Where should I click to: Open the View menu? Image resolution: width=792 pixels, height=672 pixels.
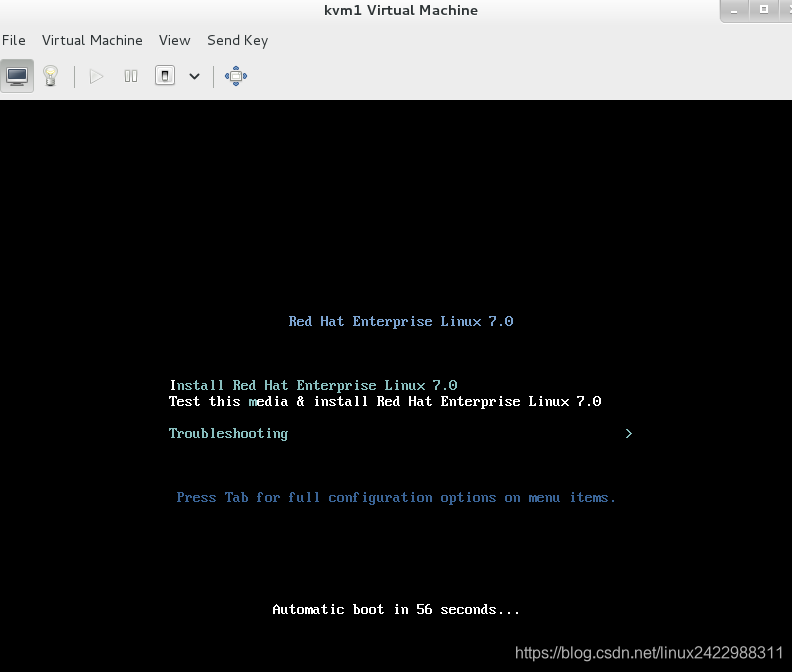tap(175, 40)
